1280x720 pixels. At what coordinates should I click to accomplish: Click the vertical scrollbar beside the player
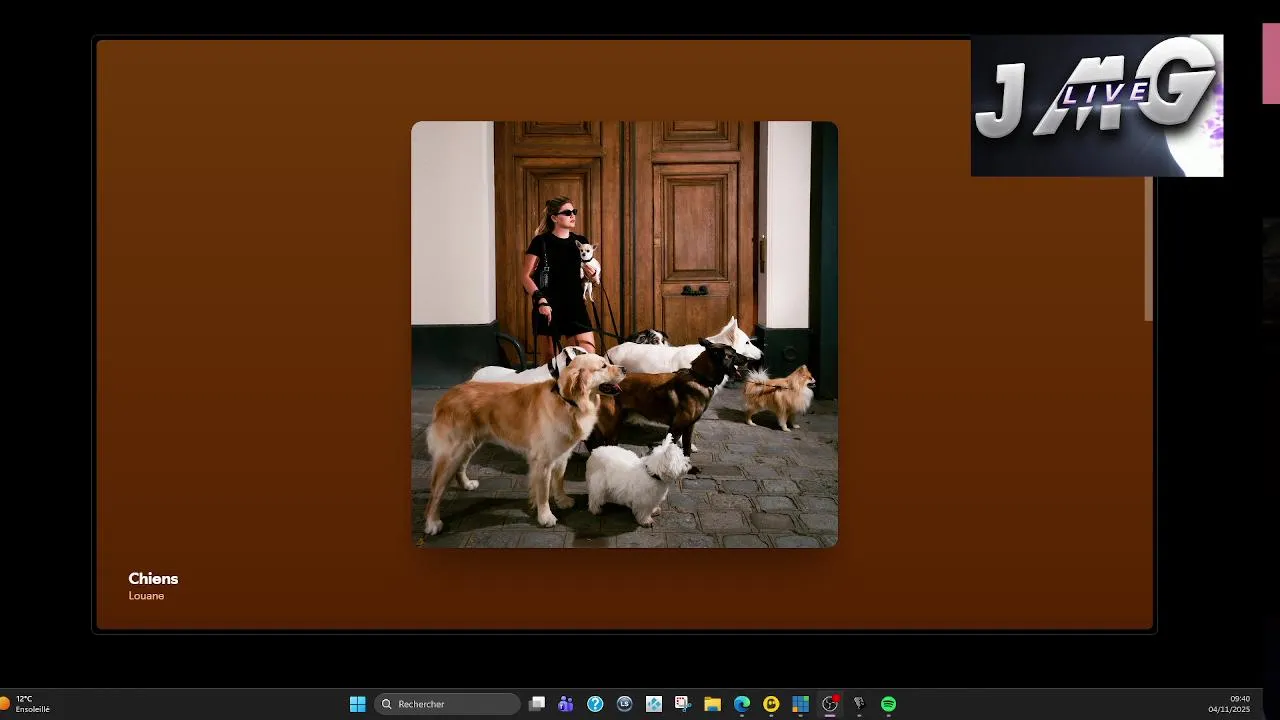pos(1149,249)
